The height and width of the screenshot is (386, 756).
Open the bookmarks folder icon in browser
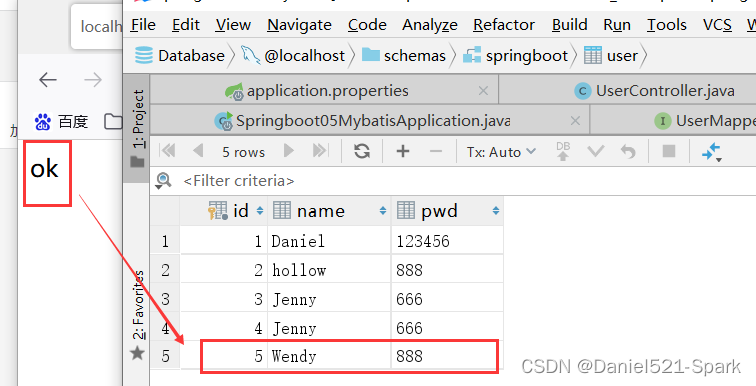[114, 121]
